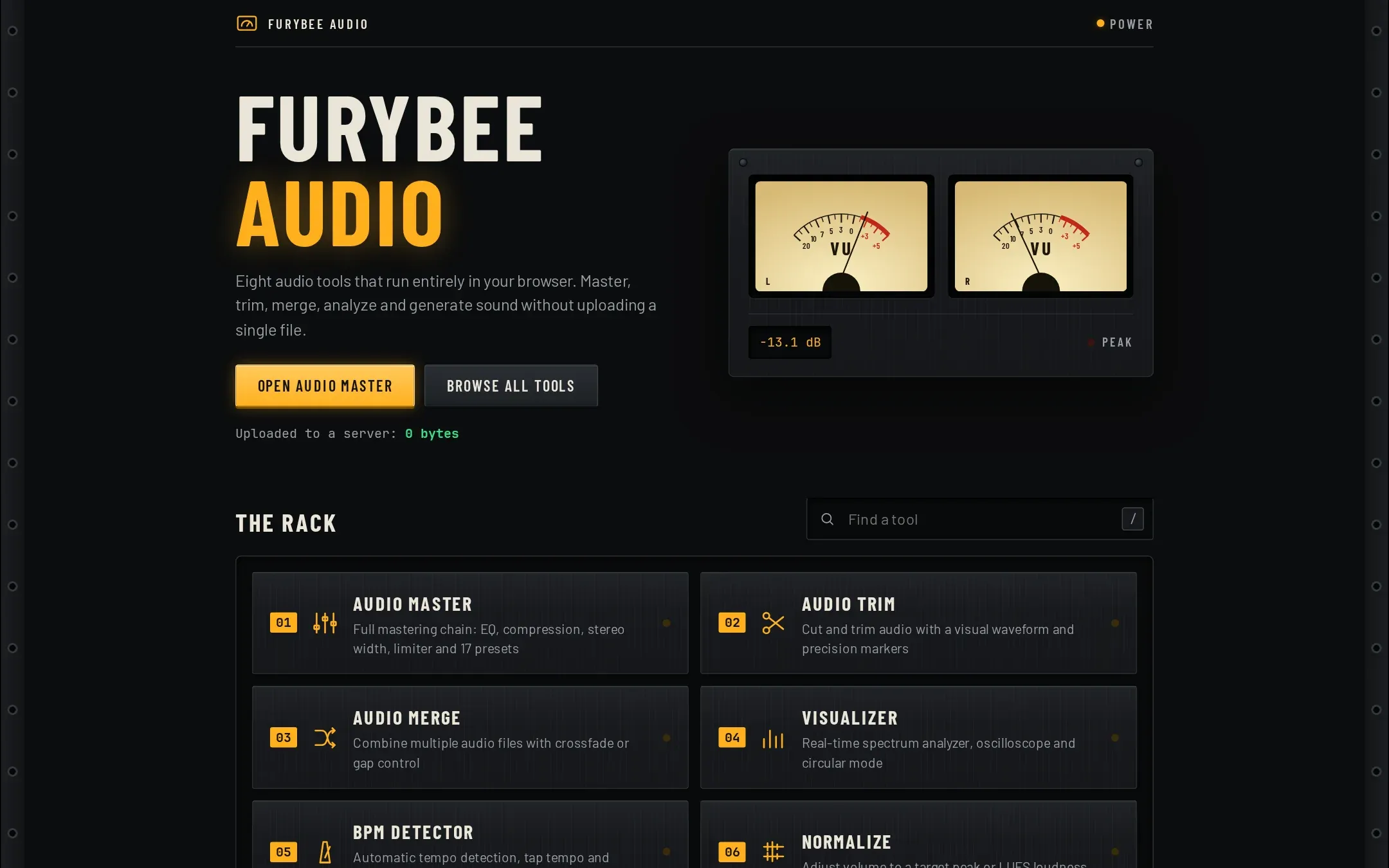The height and width of the screenshot is (868, 1389).
Task: Focus the Find a tool search field
Action: (979, 519)
